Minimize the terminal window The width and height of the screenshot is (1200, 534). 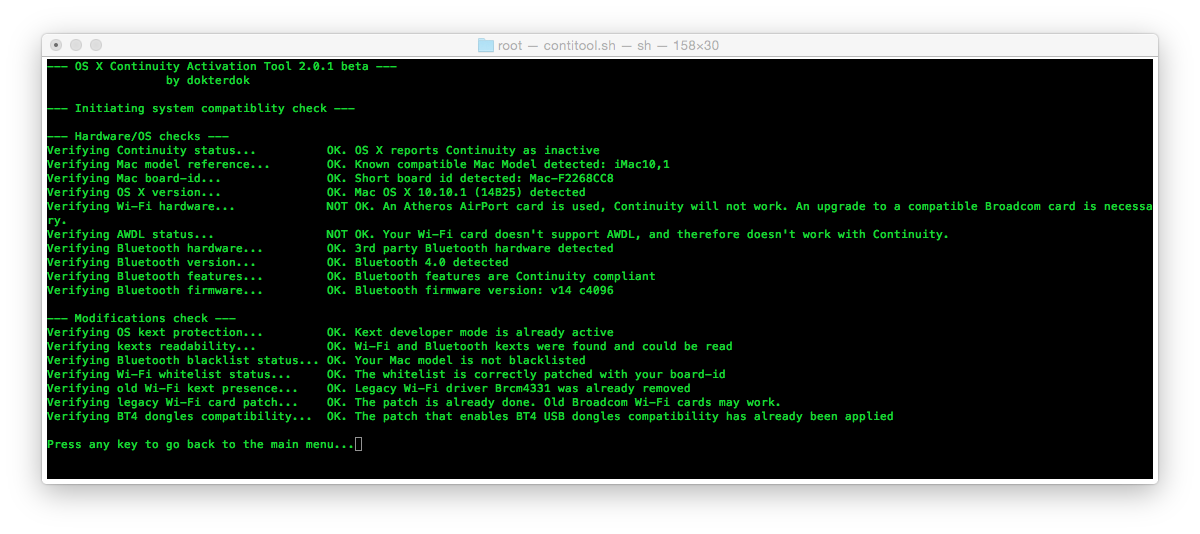pos(76,45)
